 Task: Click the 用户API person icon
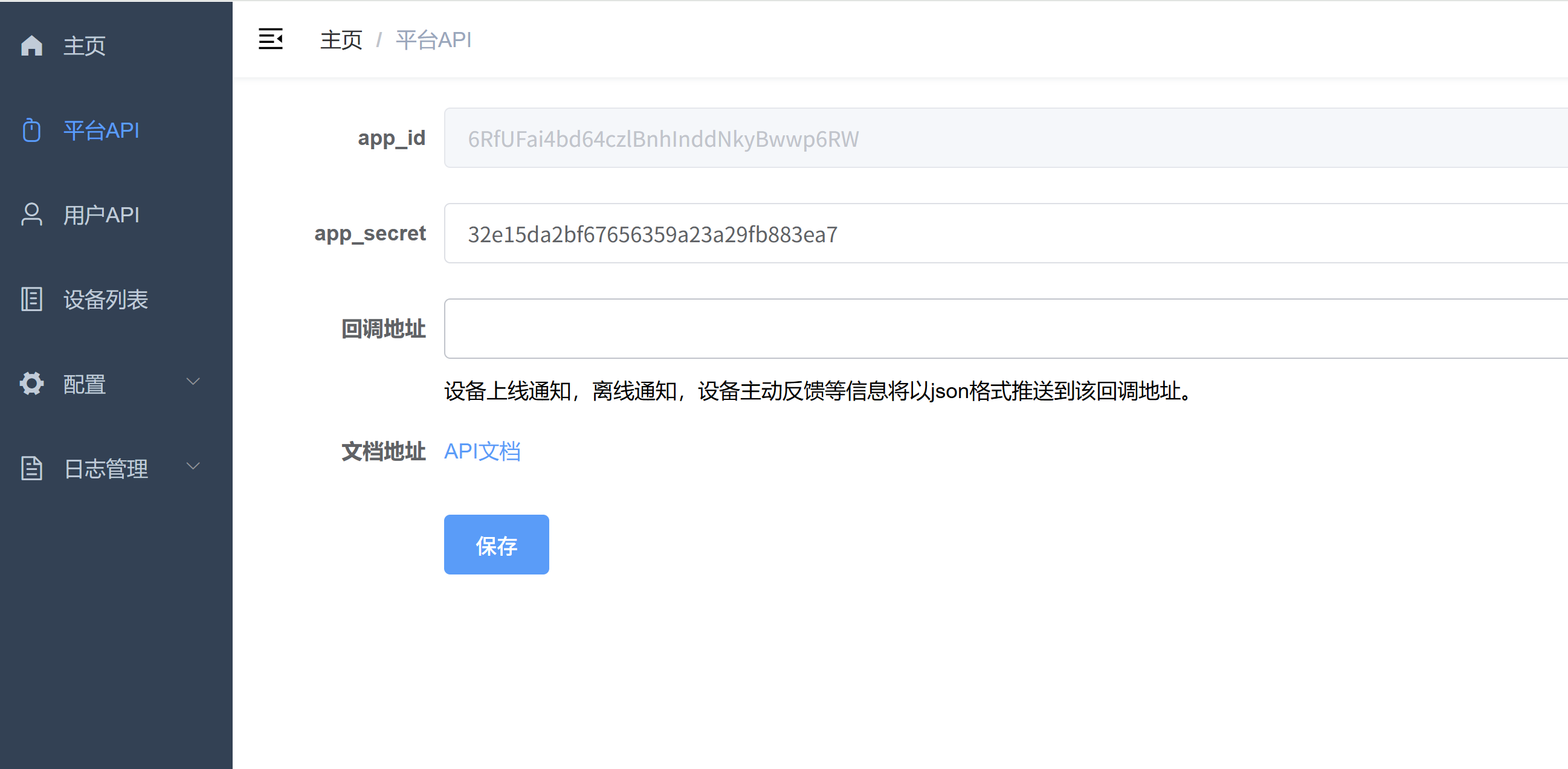click(31, 215)
